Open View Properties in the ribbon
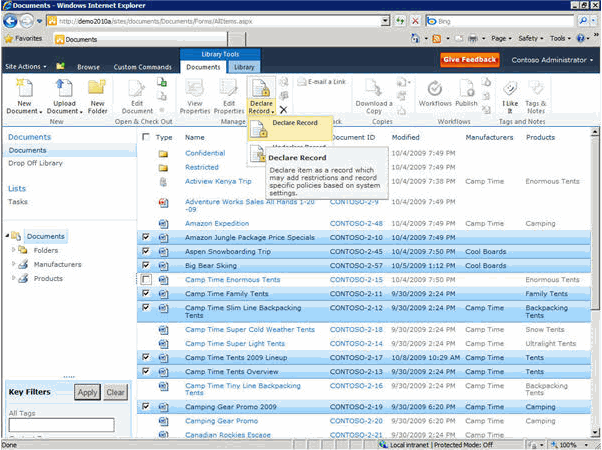The height and width of the screenshot is (450, 602). 195,96
